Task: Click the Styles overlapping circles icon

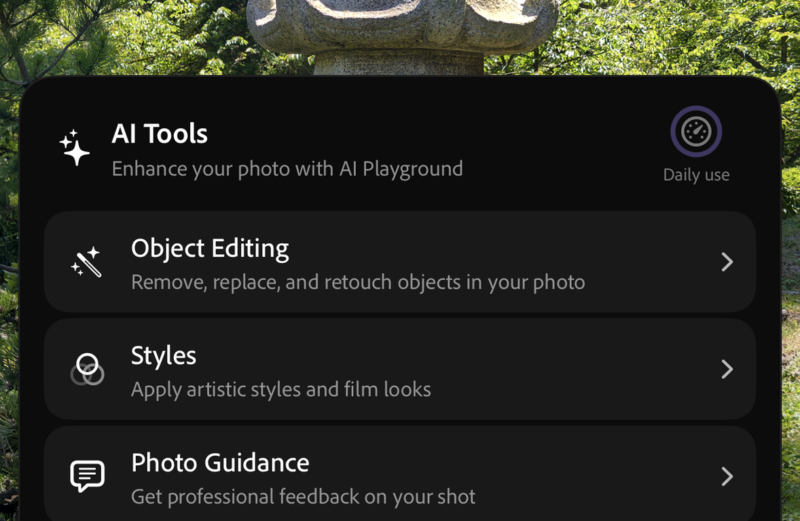Action: (87, 369)
